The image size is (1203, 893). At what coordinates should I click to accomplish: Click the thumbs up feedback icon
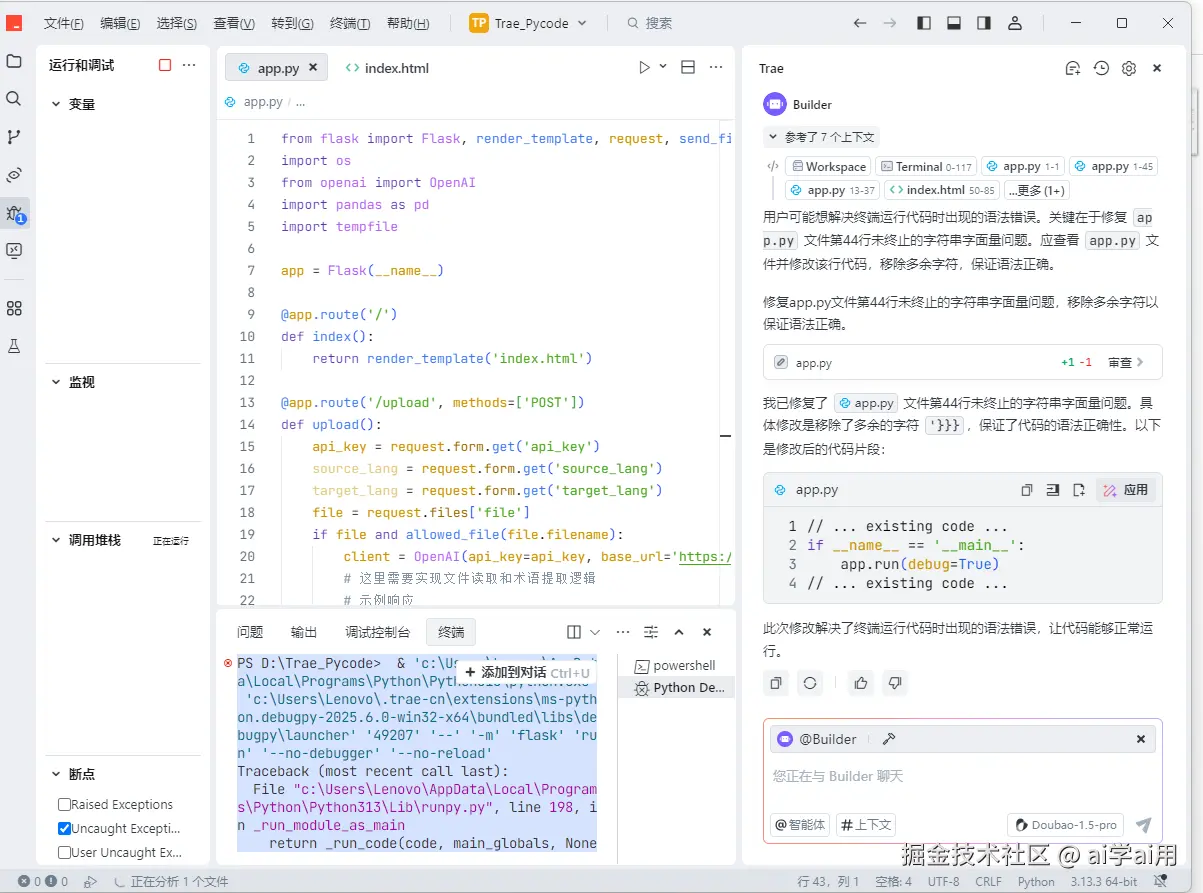pyautogui.click(x=860, y=683)
